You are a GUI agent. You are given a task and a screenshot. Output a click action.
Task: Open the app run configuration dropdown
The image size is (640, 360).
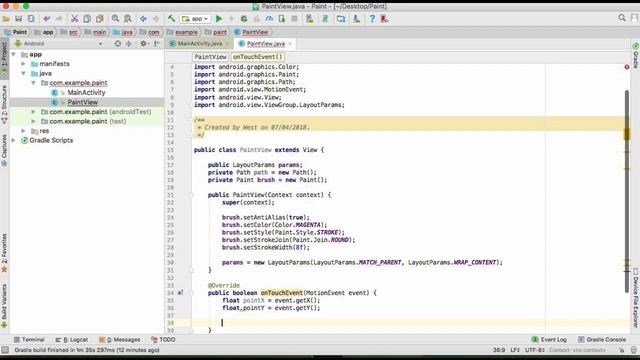pyautogui.click(x=196, y=19)
